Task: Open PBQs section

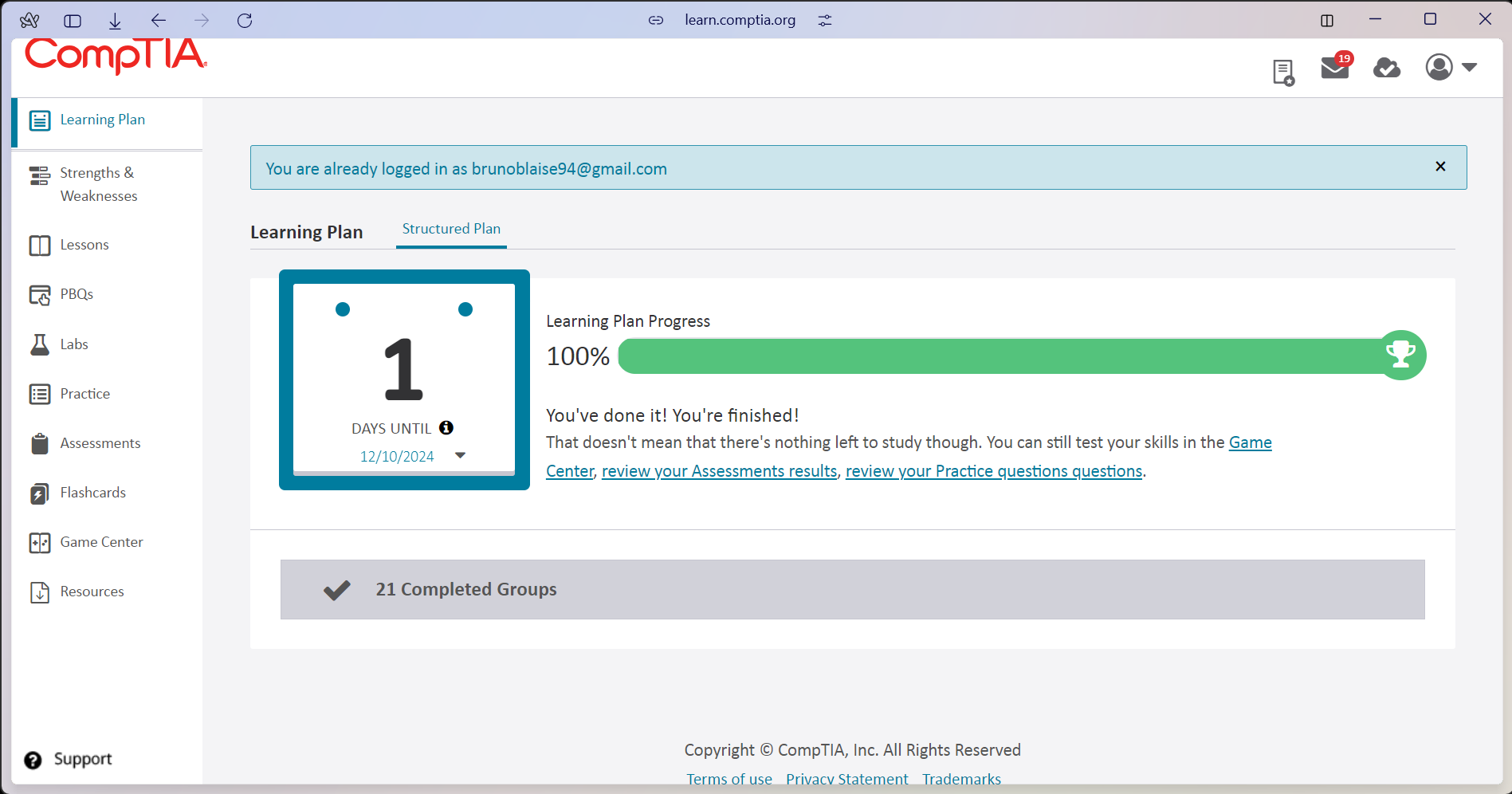Action: click(x=77, y=294)
